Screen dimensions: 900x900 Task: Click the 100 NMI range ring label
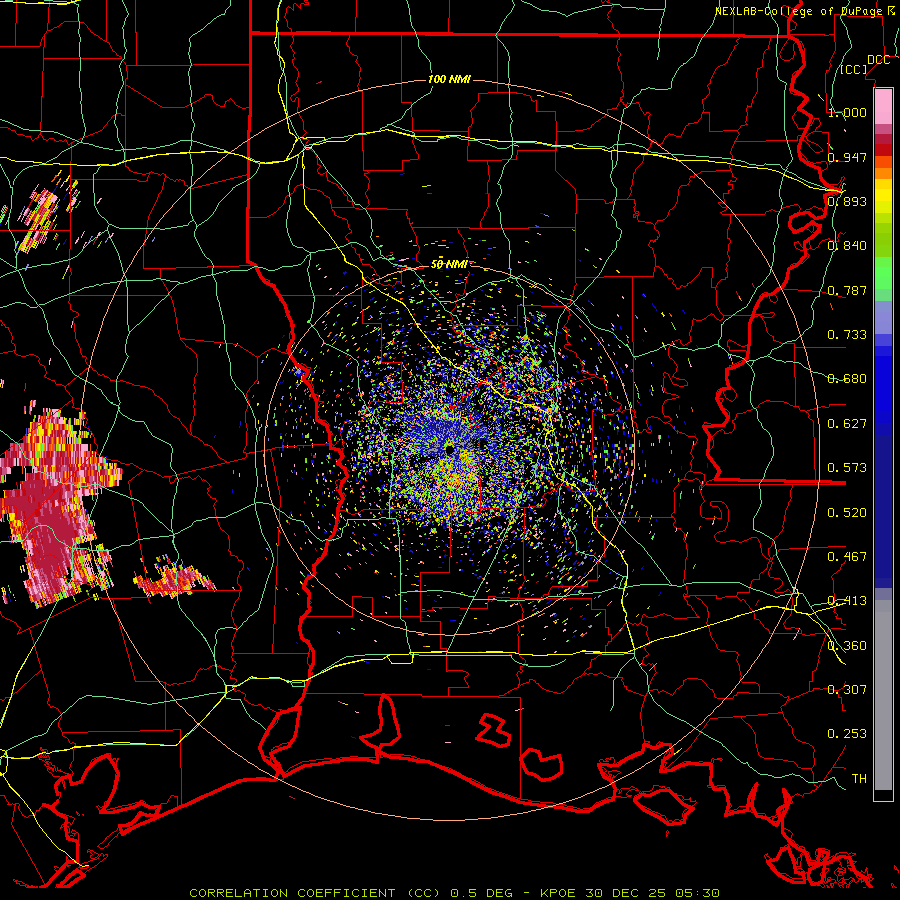click(x=449, y=79)
